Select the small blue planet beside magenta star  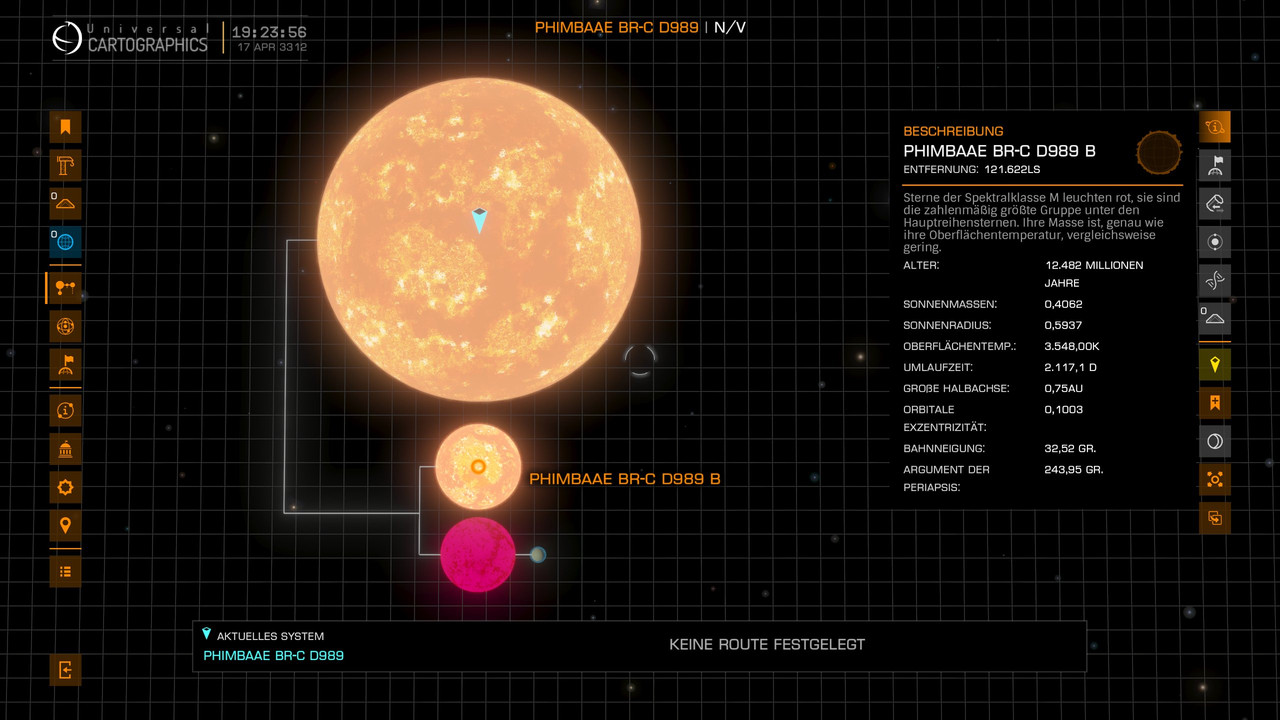[538, 554]
